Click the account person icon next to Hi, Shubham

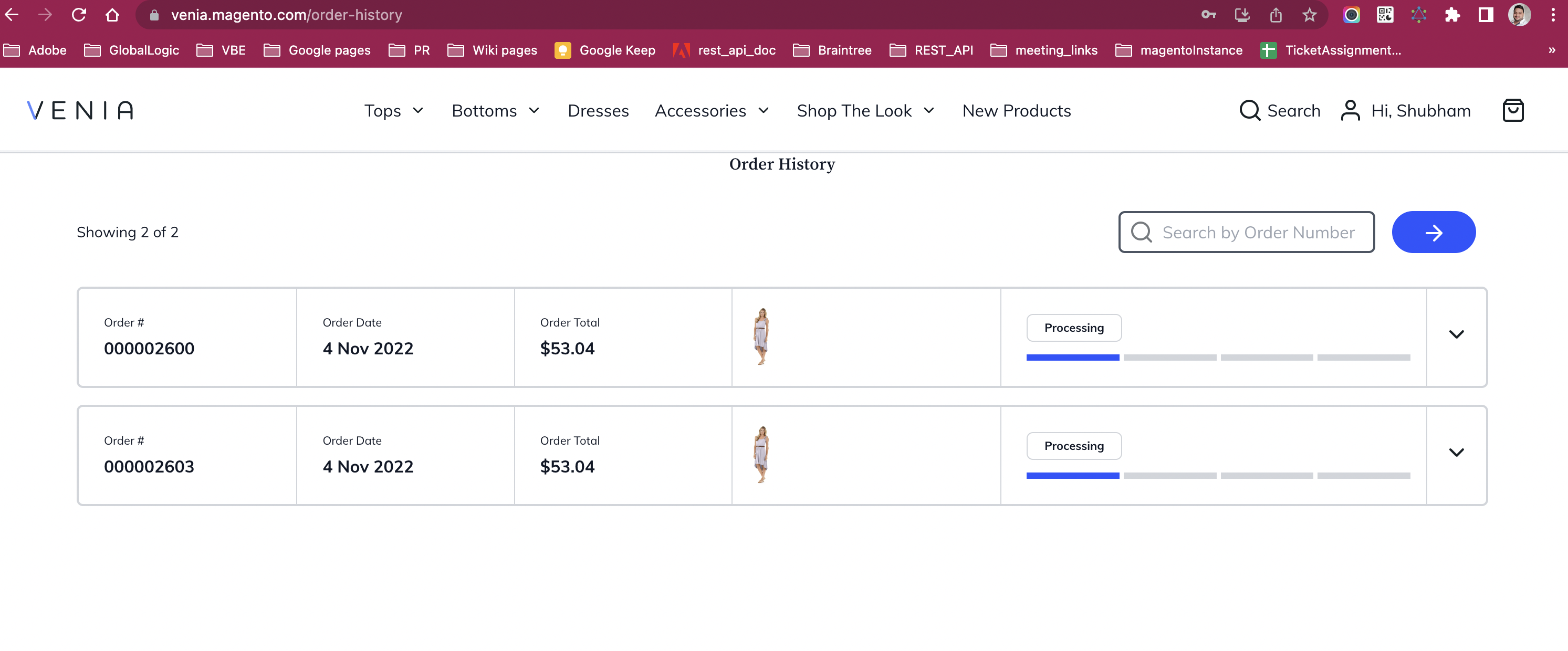click(1351, 110)
